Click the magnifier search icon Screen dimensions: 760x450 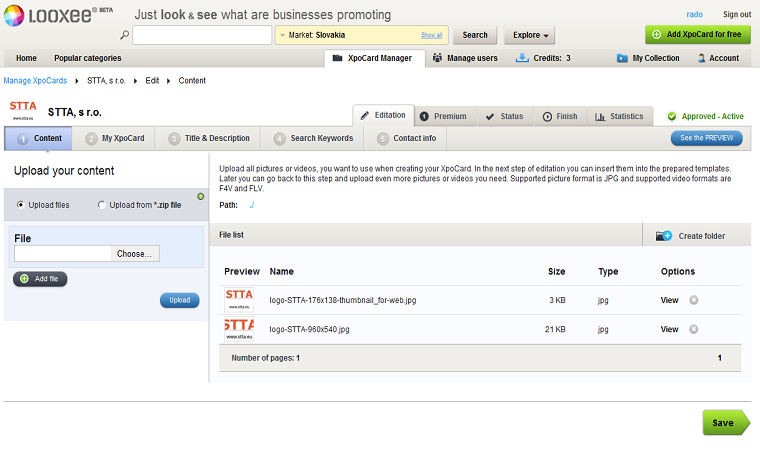pos(125,35)
